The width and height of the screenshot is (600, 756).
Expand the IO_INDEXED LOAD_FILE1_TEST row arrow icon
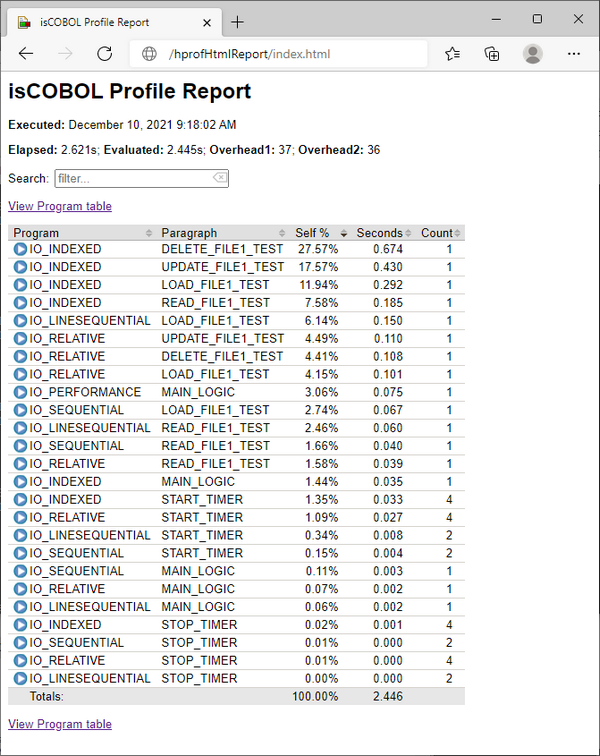point(20,284)
